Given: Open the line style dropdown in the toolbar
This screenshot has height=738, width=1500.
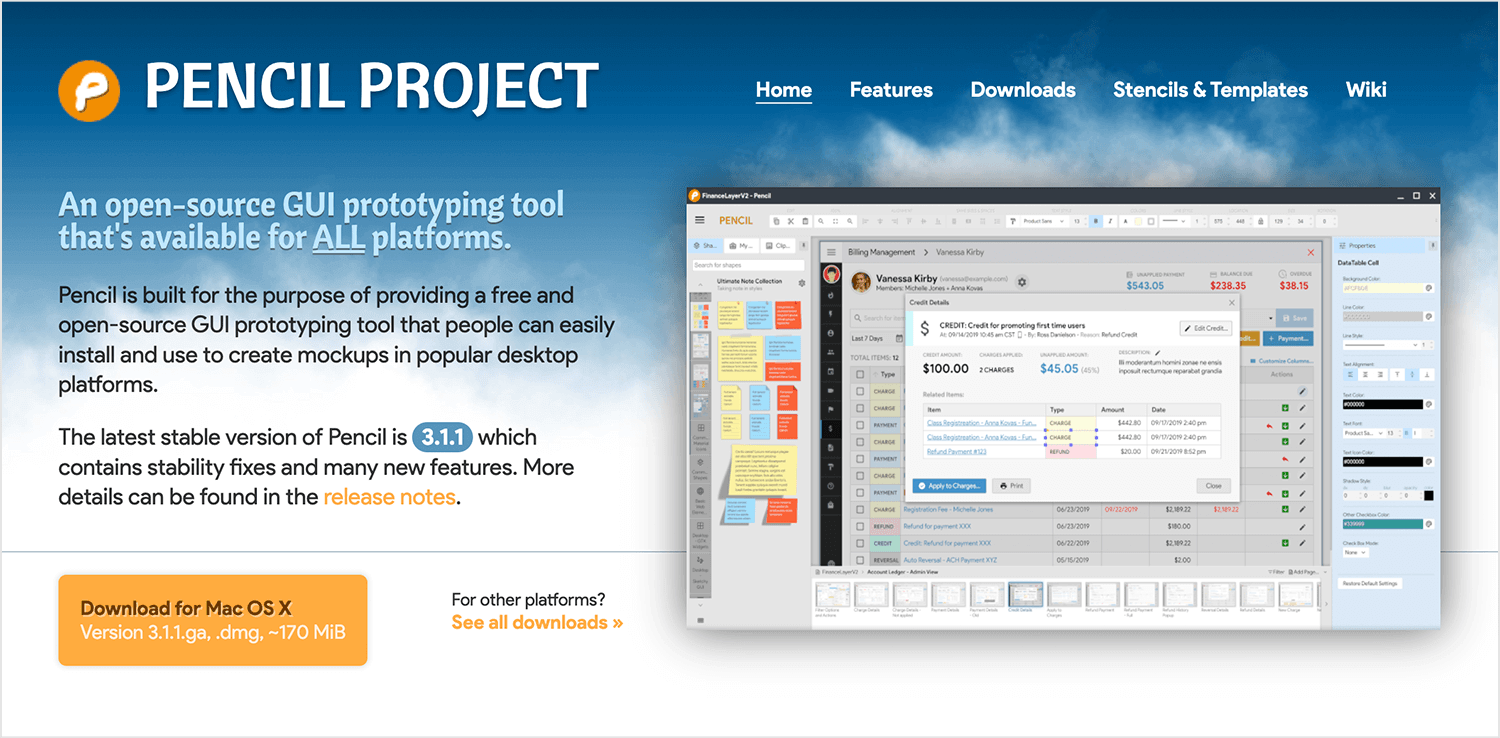Looking at the screenshot, I should (x=1174, y=221).
